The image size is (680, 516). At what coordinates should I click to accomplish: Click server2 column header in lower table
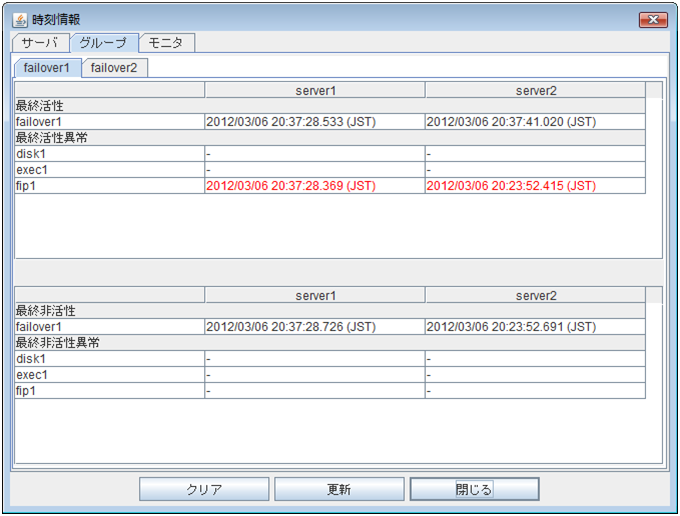535,296
